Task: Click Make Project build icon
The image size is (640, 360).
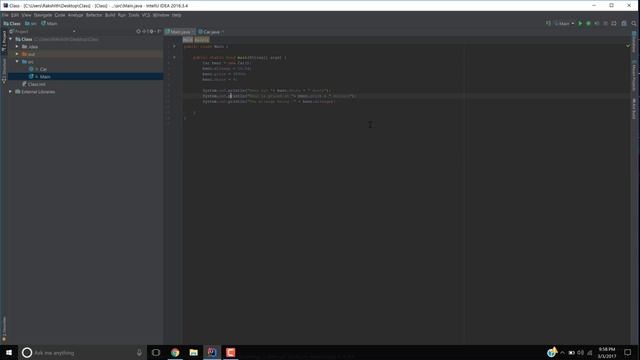Action: pyautogui.click(x=548, y=24)
